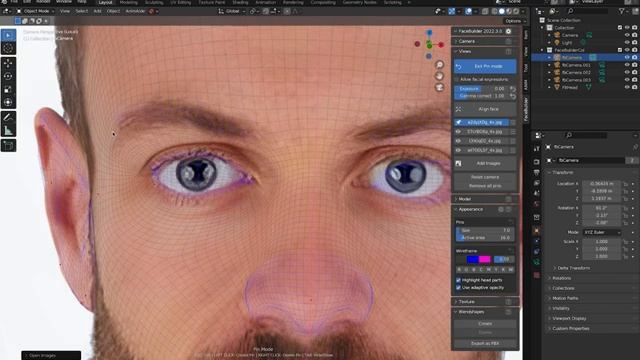
Task: Hide FBHead object with eye icon
Action: (x=627, y=87)
